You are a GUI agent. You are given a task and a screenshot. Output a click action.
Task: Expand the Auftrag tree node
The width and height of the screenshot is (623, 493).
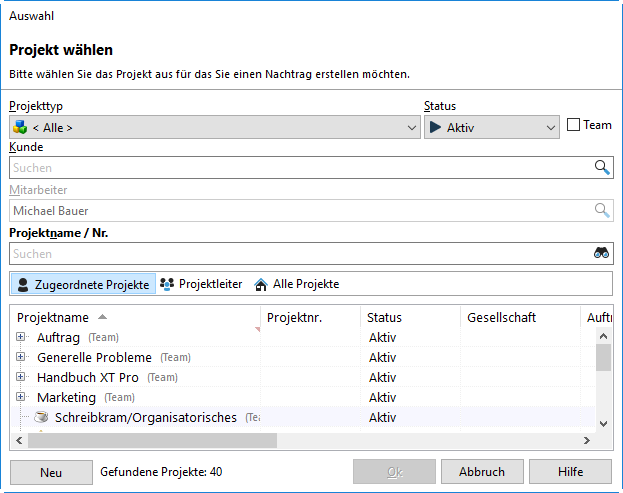tap(21, 338)
